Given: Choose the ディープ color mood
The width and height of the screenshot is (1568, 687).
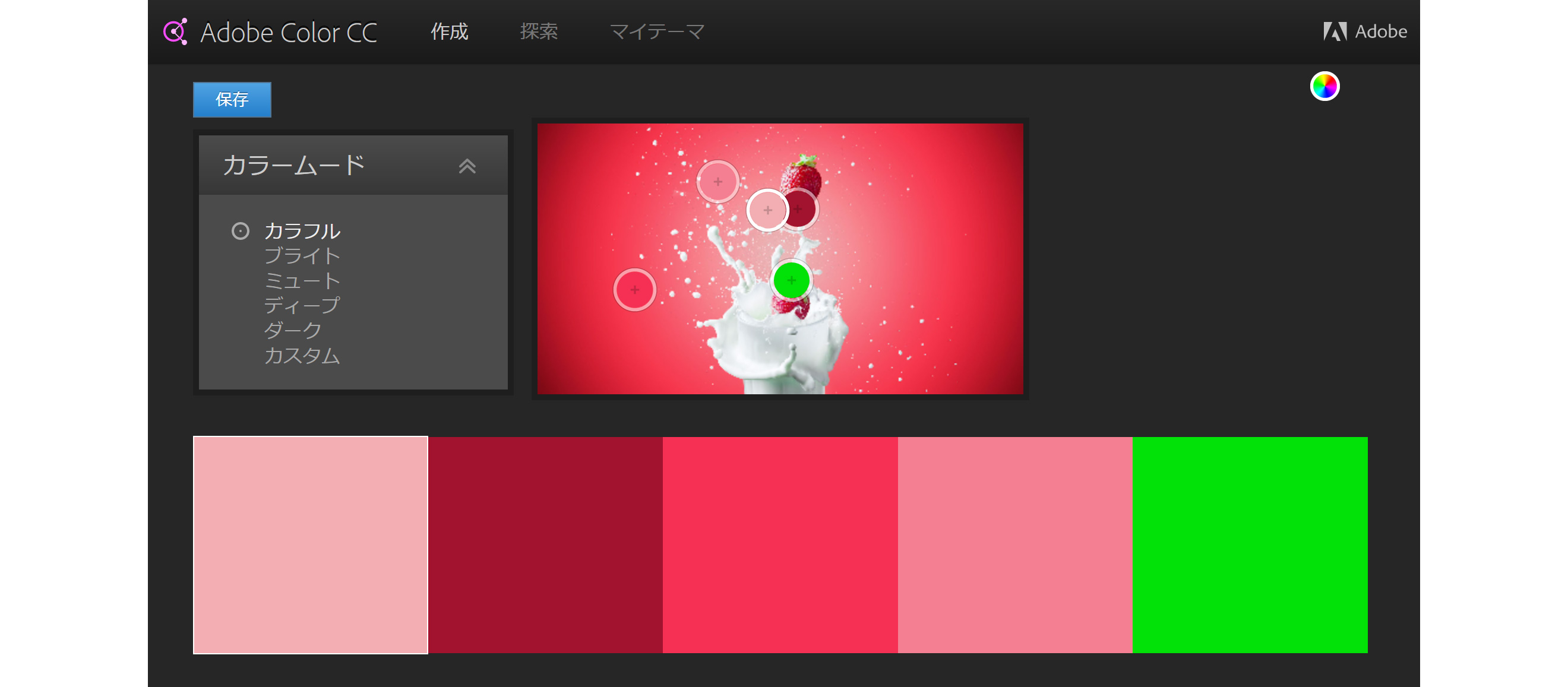Looking at the screenshot, I should 302,305.
